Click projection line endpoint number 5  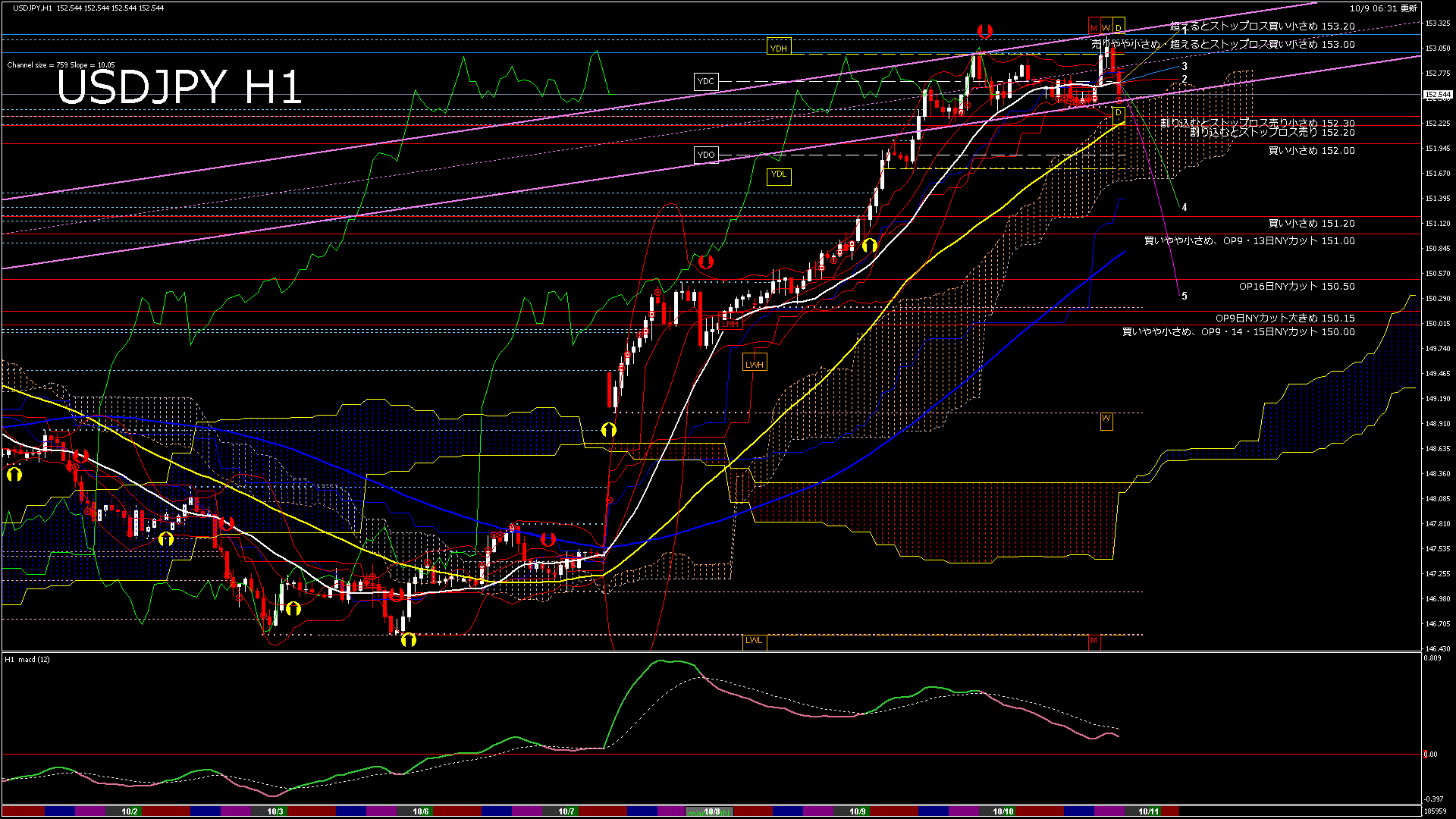(x=1184, y=297)
